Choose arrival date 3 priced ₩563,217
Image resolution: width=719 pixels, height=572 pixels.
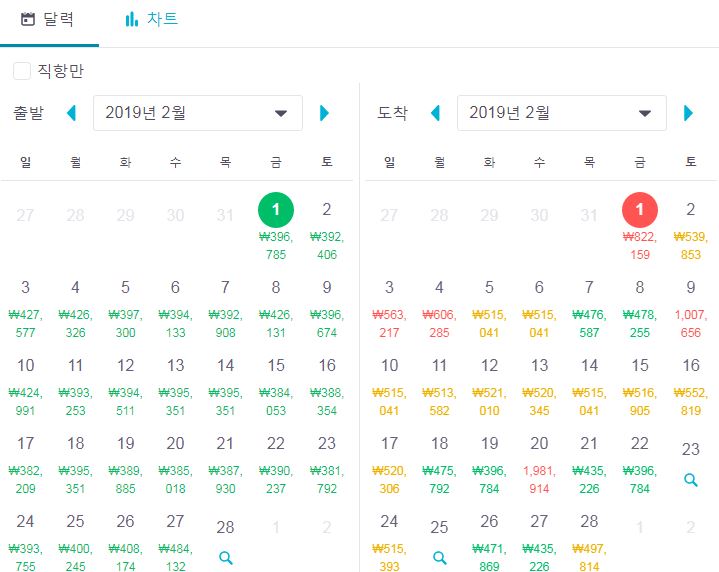389,310
